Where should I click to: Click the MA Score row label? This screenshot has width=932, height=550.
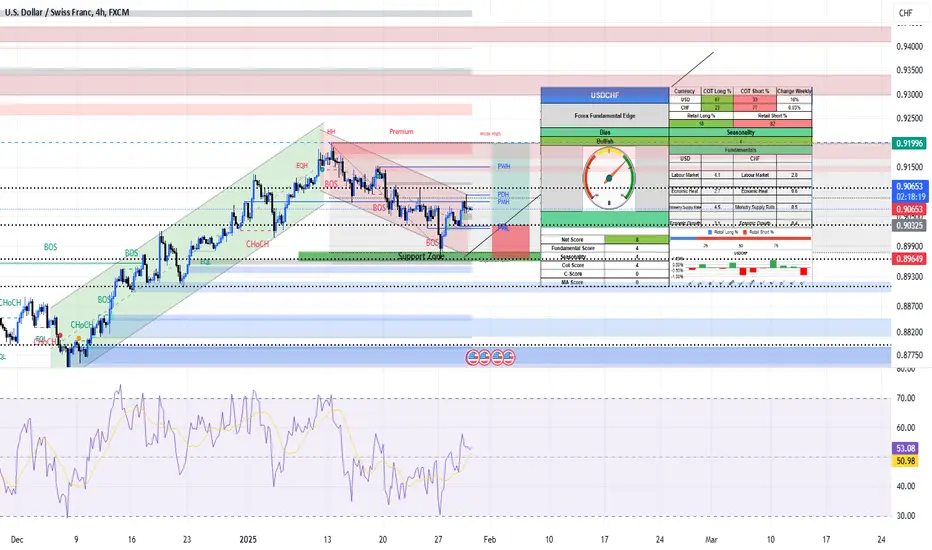(x=572, y=282)
